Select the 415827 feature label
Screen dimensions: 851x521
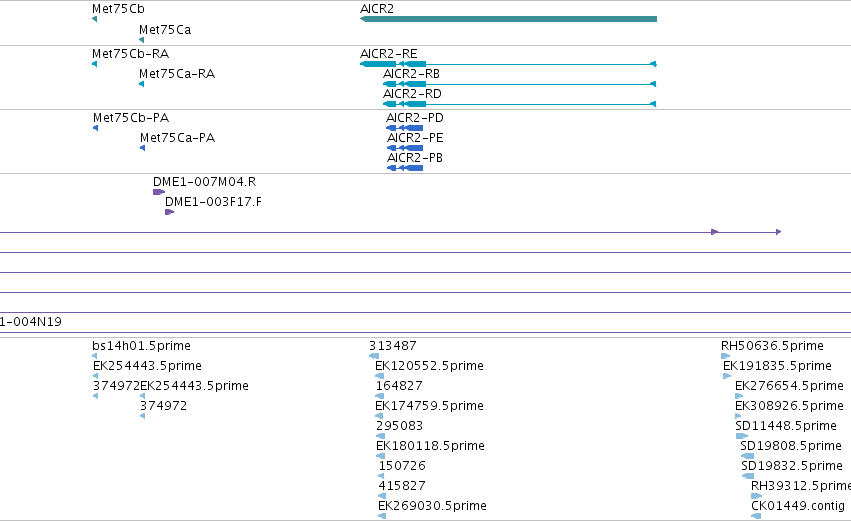(x=402, y=486)
